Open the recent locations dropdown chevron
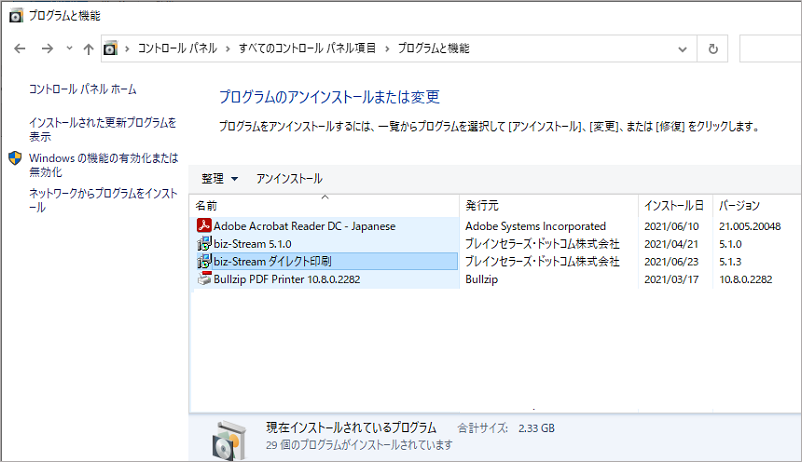This screenshot has width=808, height=473. [x=68, y=48]
